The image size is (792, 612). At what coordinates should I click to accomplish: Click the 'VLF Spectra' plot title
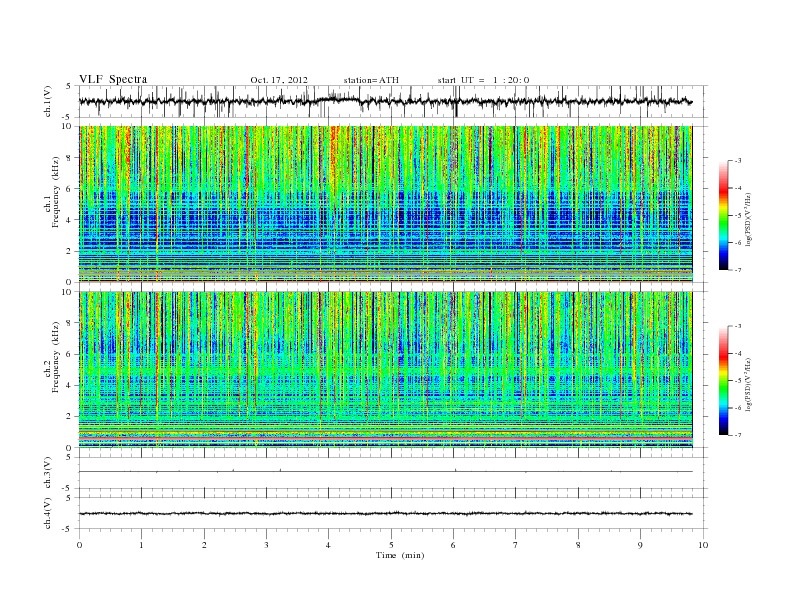[113, 79]
